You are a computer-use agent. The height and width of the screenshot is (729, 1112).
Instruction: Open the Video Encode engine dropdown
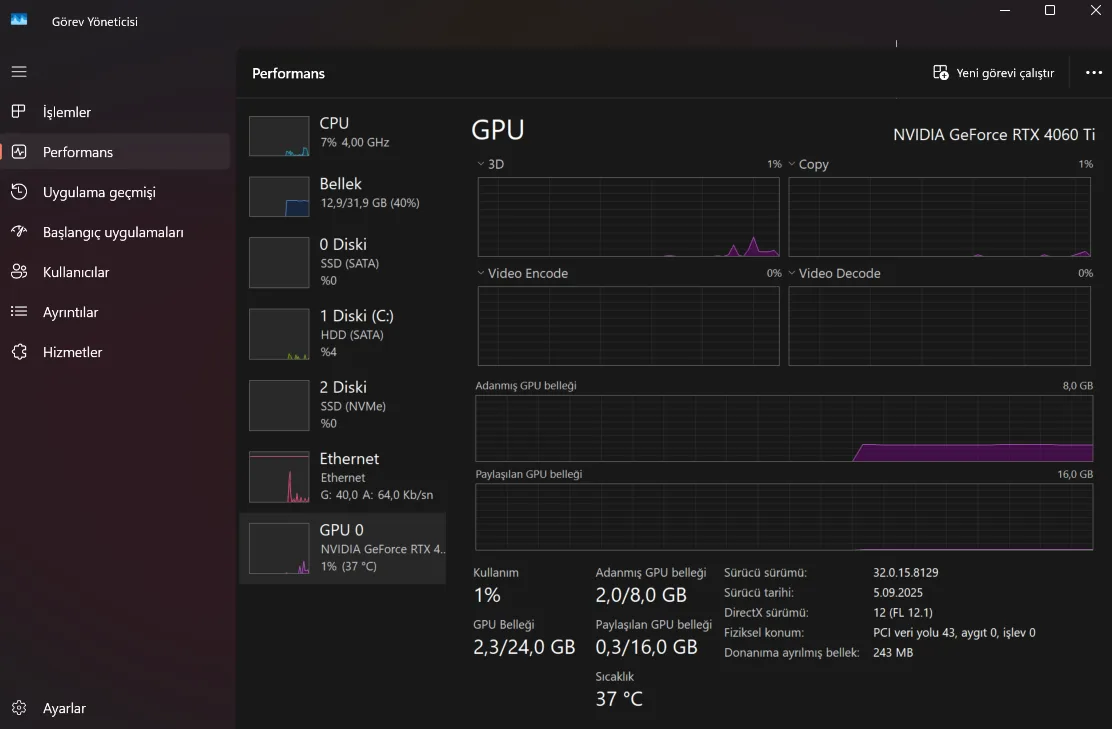tap(481, 273)
